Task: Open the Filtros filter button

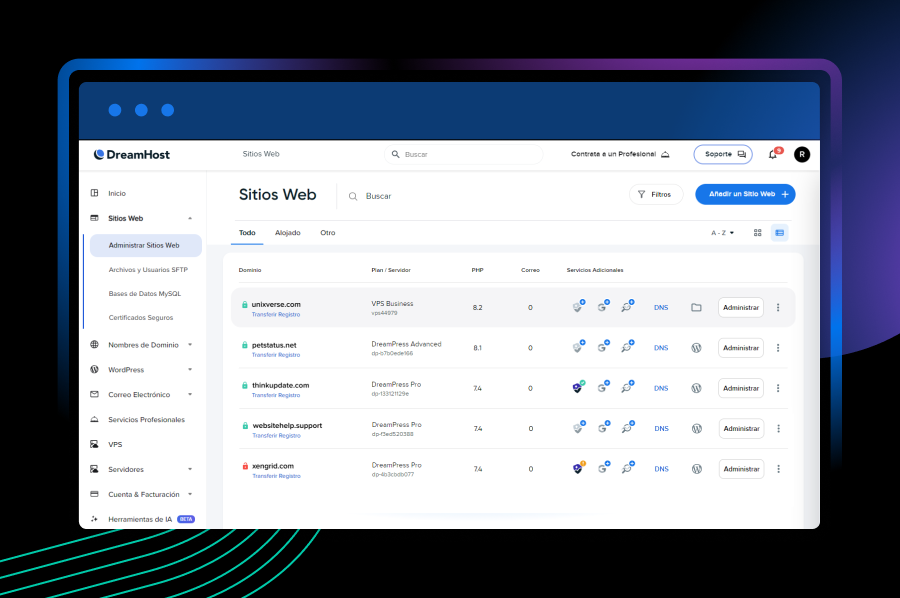Action: [655, 194]
